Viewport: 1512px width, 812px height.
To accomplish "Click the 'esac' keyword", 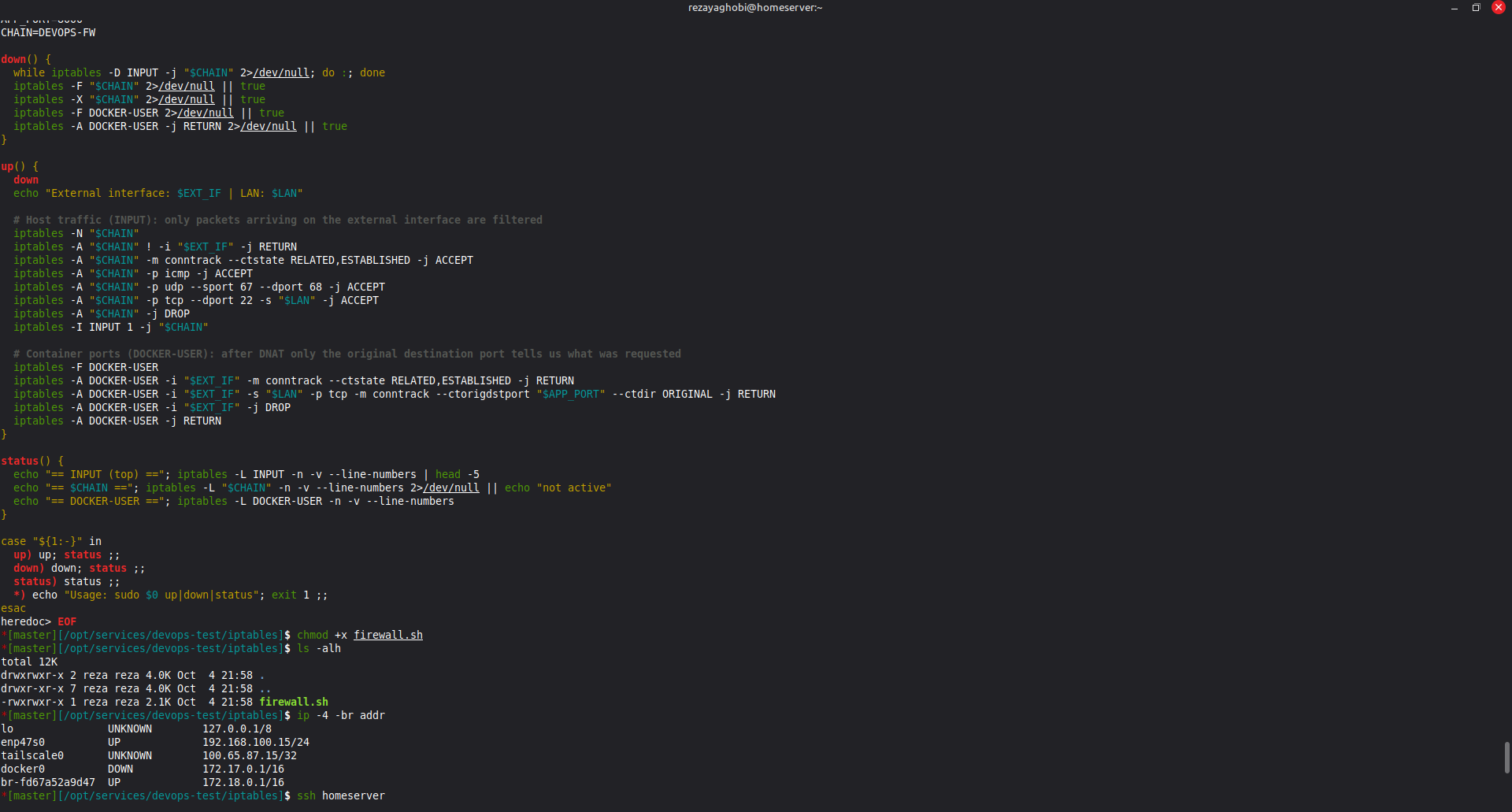I will (x=13, y=608).
